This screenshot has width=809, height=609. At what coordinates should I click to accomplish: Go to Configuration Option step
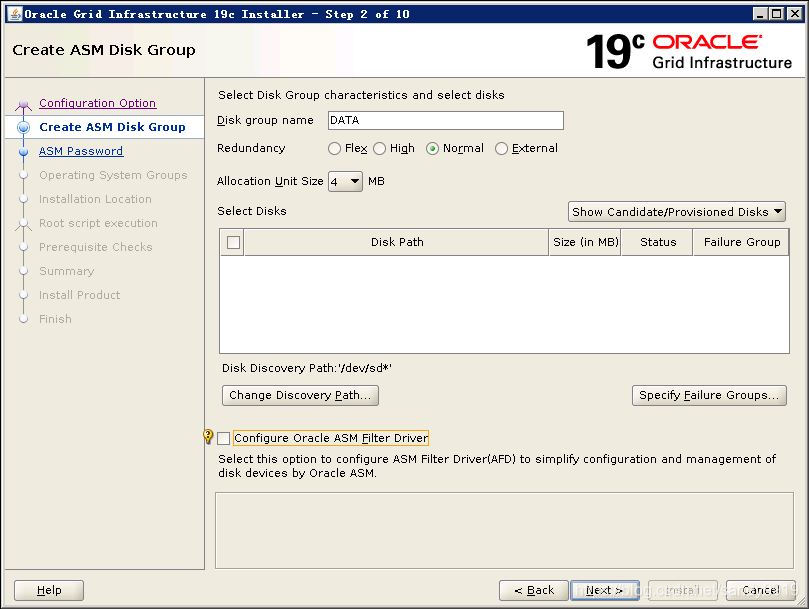pos(98,103)
